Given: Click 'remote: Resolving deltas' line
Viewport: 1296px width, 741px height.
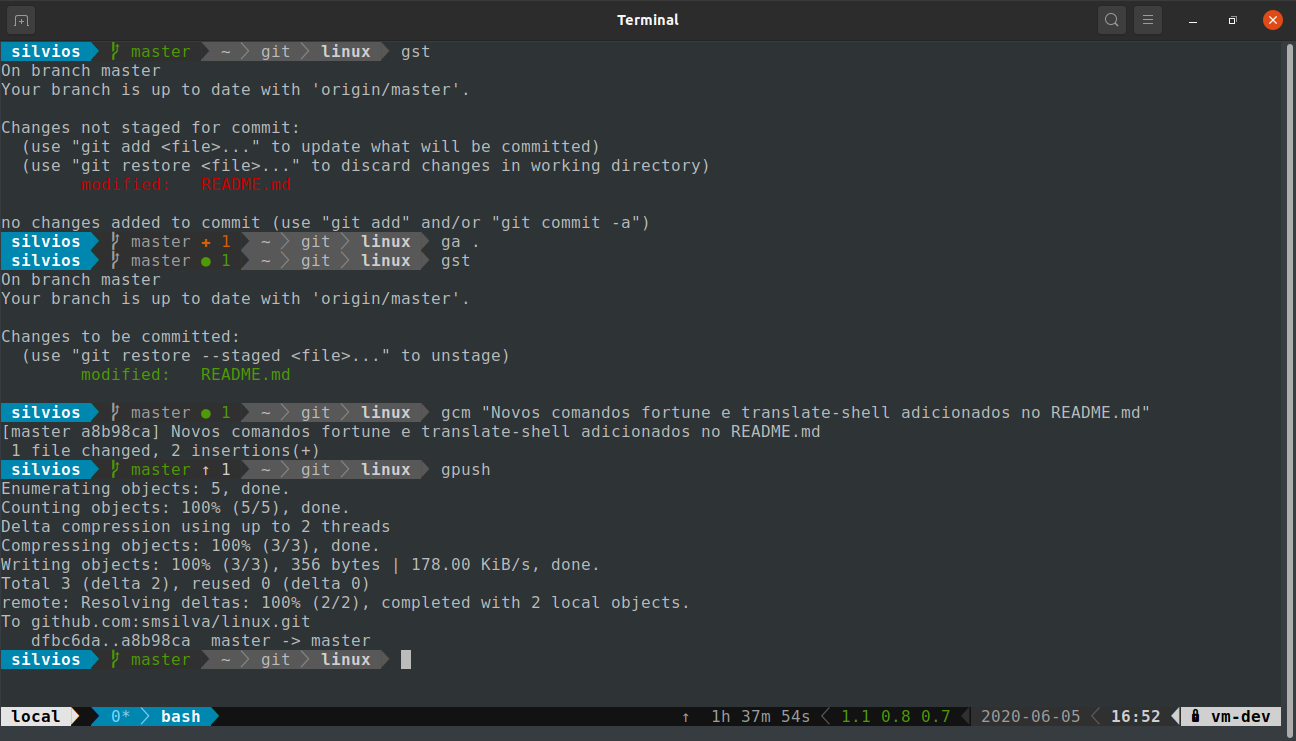Looking at the screenshot, I should tap(346, 603).
